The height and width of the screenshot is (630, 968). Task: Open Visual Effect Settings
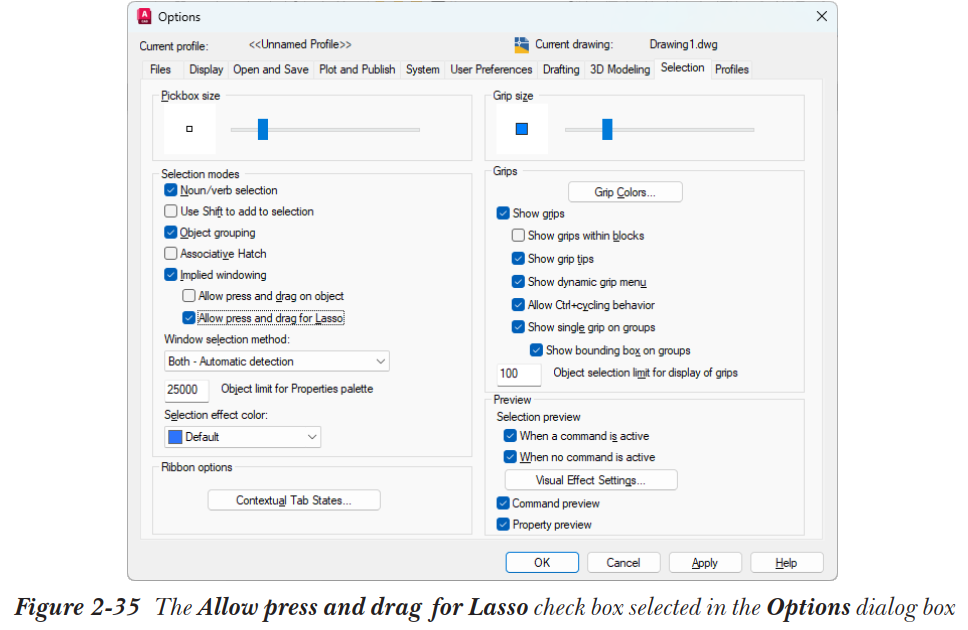(x=591, y=480)
